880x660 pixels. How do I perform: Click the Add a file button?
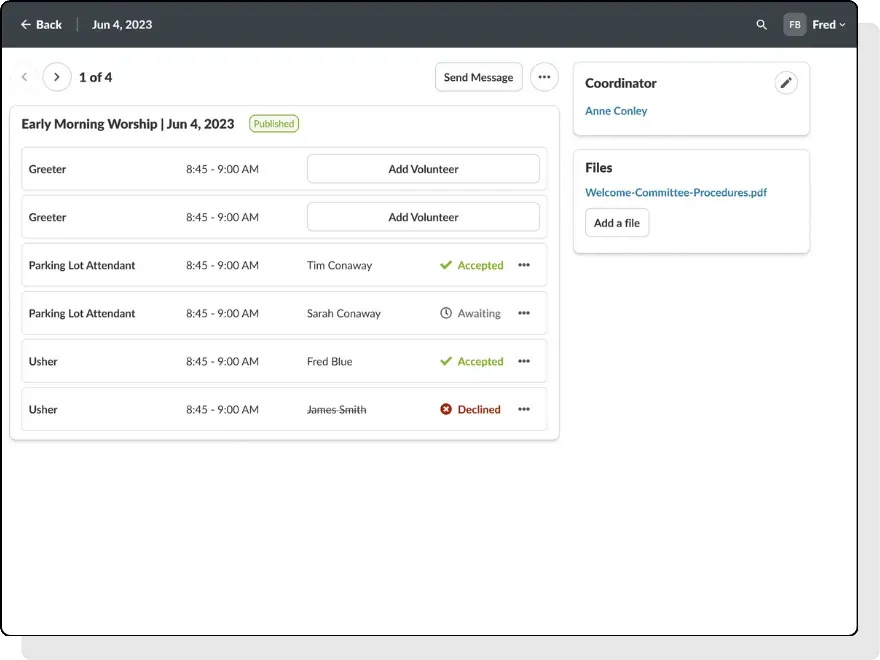click(617, 223)
